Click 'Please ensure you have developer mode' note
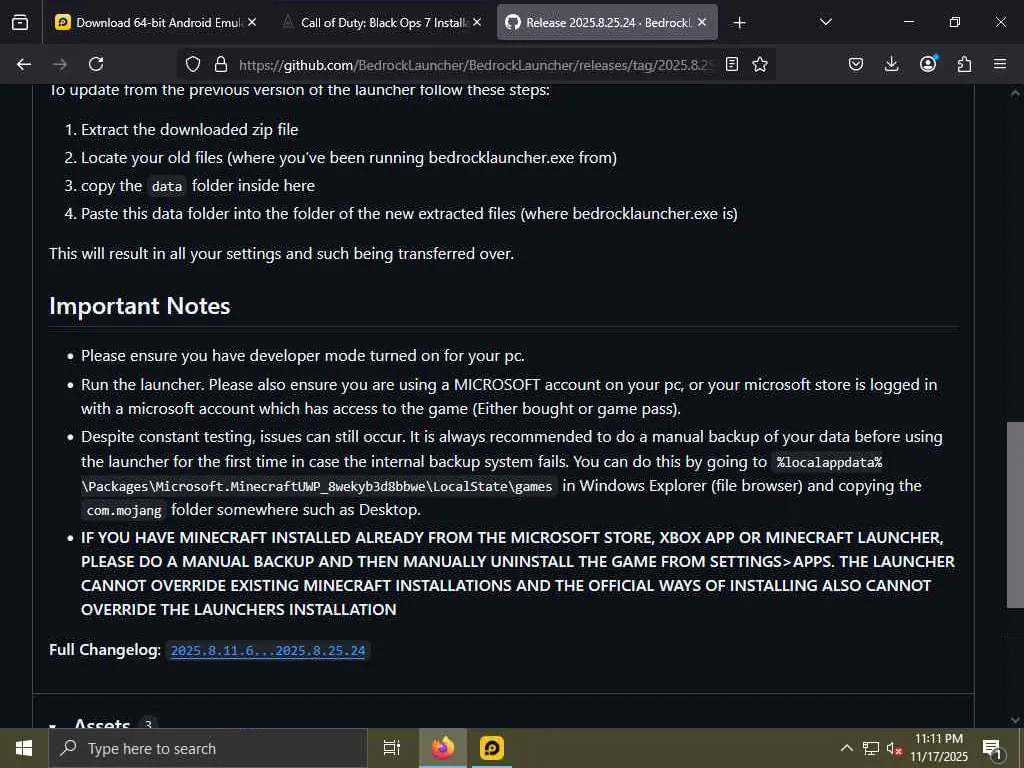This screenshot has height=768, width=1024. 302,356
